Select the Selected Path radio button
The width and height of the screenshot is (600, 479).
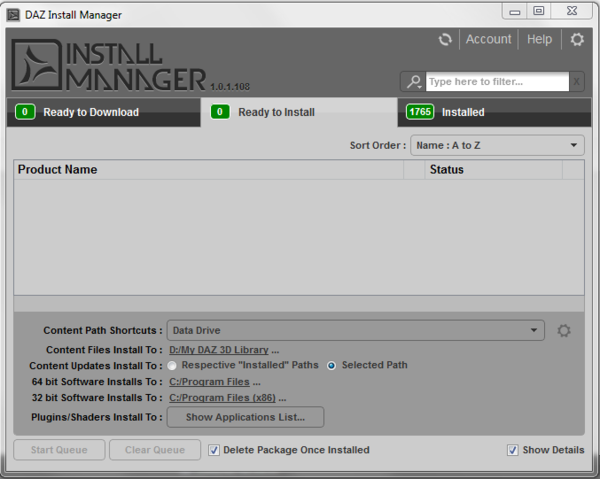point(331,365)
